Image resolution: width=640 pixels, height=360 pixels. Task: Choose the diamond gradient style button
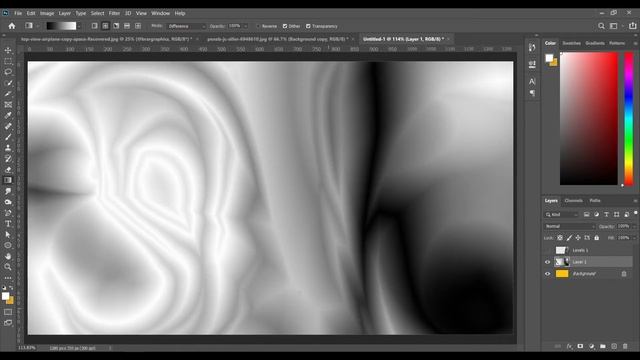tap(138, 26)
